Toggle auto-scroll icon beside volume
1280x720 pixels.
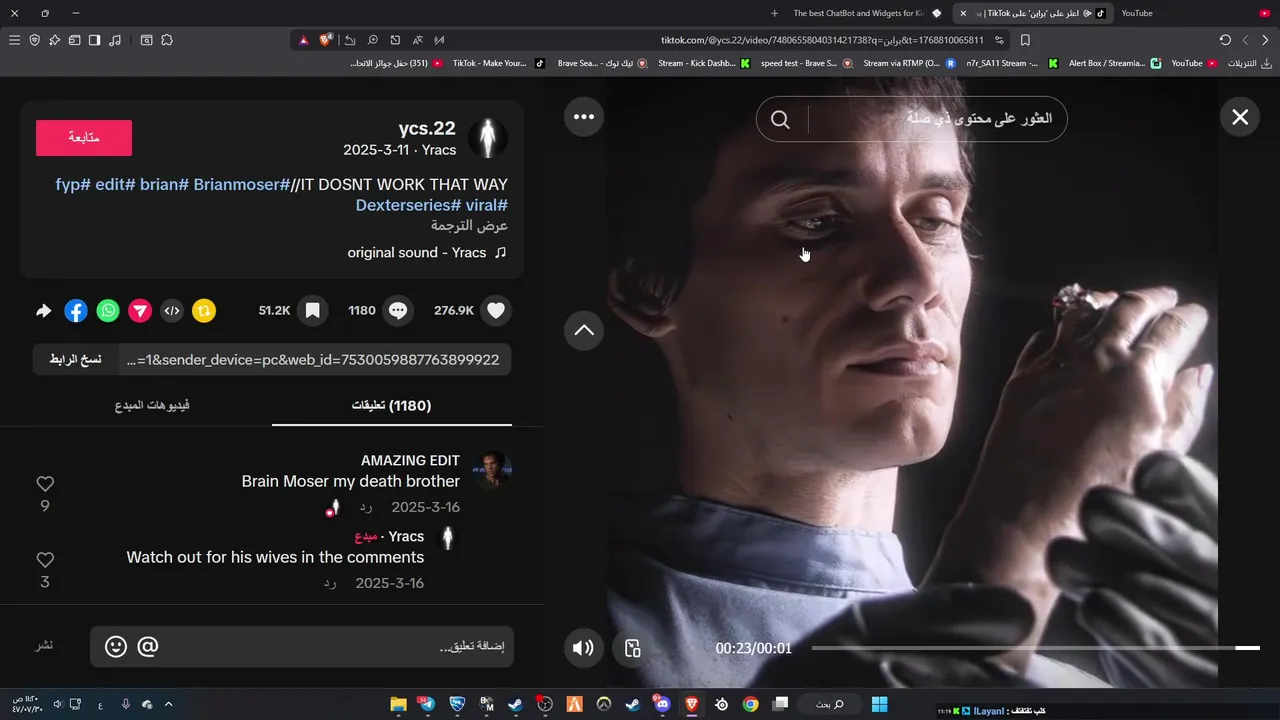632,648
